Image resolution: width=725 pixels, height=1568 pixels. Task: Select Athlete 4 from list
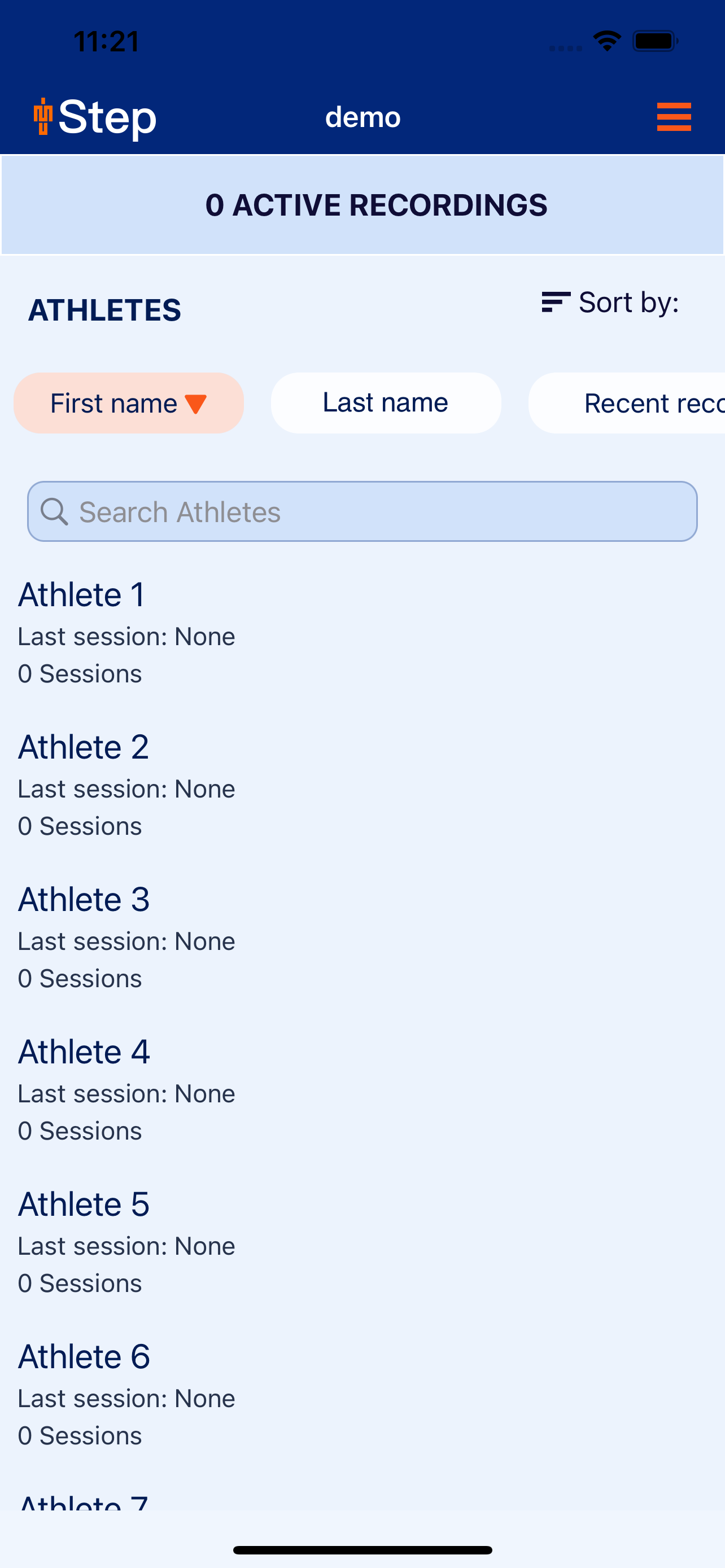363,1089
